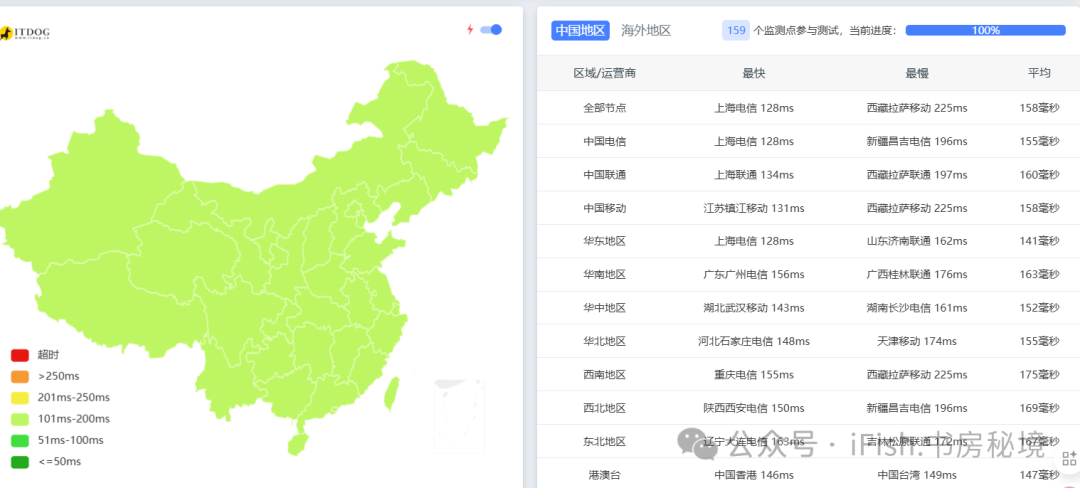
Task: Click the 平均 column header
Action: click(x=1039, y=73)
